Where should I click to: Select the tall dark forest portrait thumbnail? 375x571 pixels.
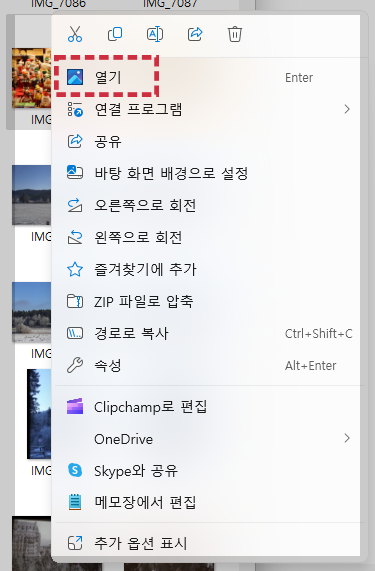pos(39,414)
